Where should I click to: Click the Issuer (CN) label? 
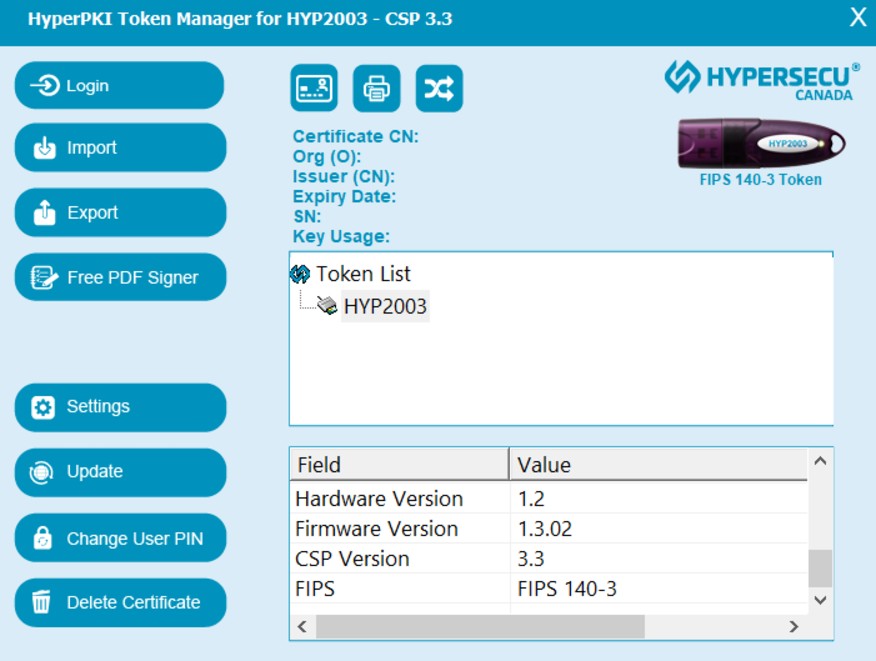click(344, 177)
